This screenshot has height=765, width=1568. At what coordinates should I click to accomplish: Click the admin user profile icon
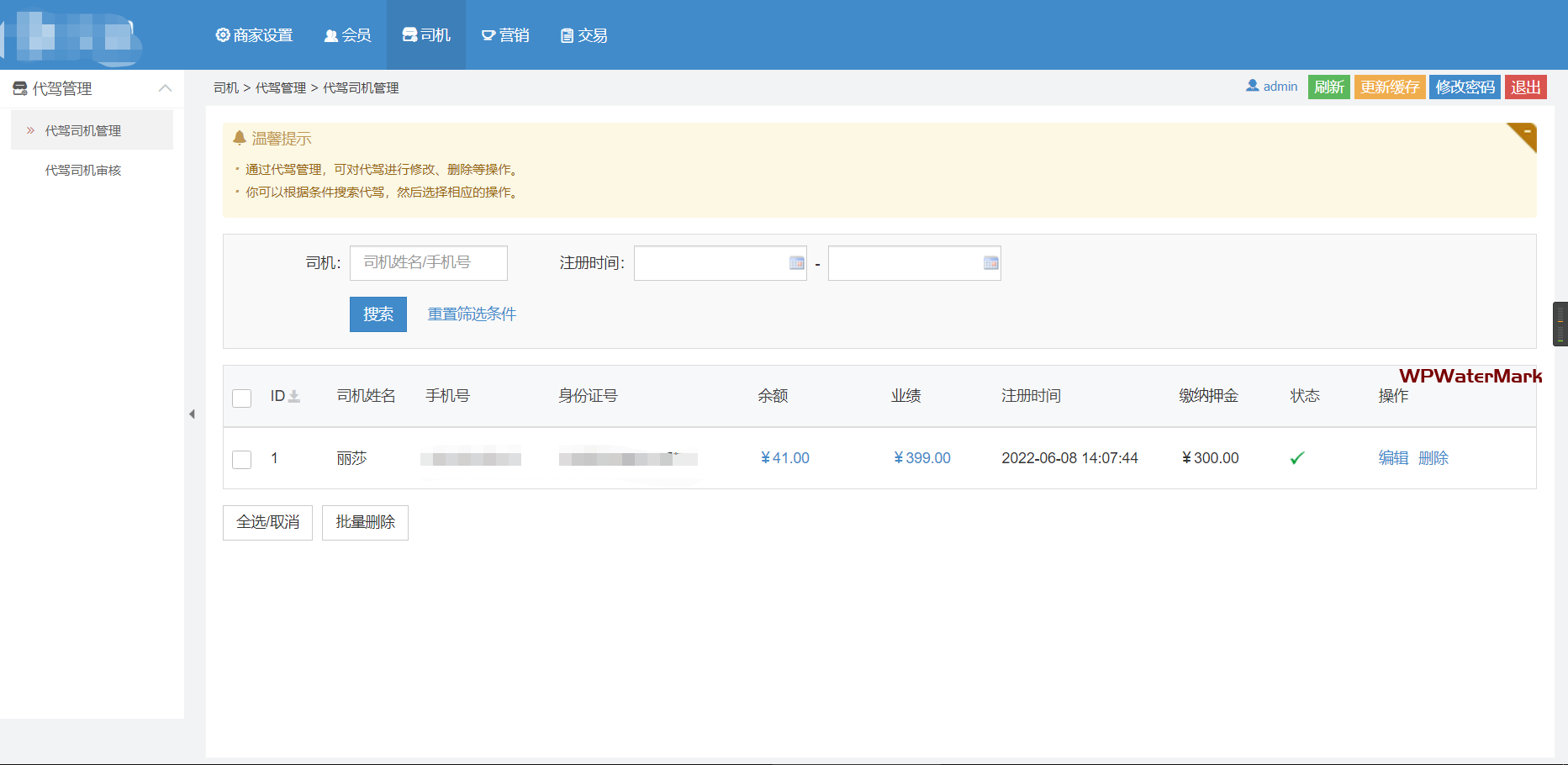click(1252, 86)
